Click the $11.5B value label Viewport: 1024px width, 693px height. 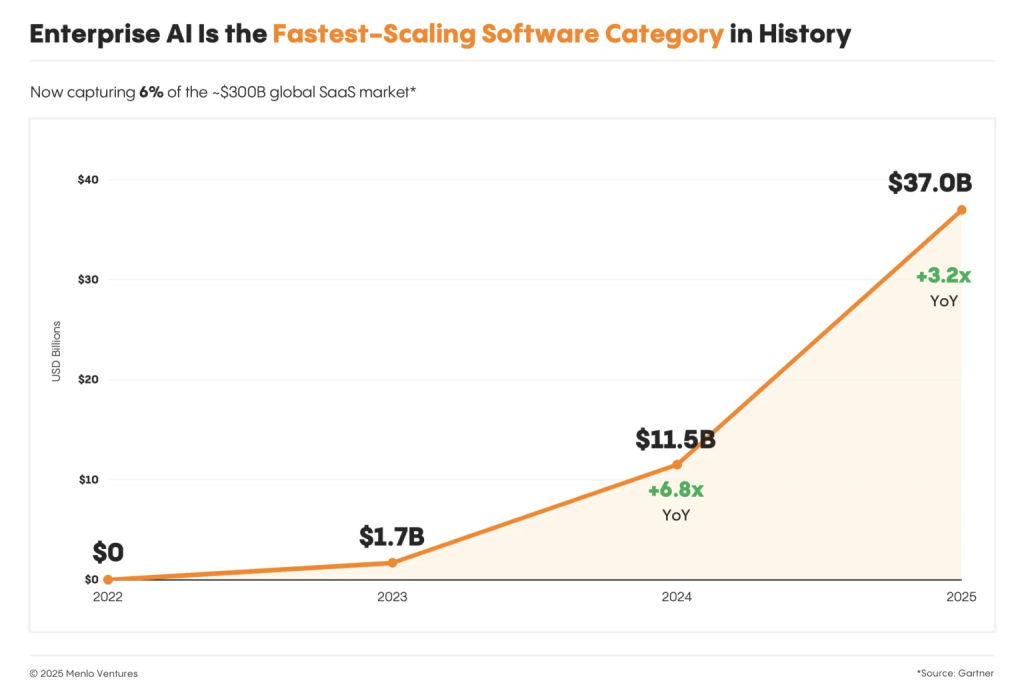(x=675, y=439)
